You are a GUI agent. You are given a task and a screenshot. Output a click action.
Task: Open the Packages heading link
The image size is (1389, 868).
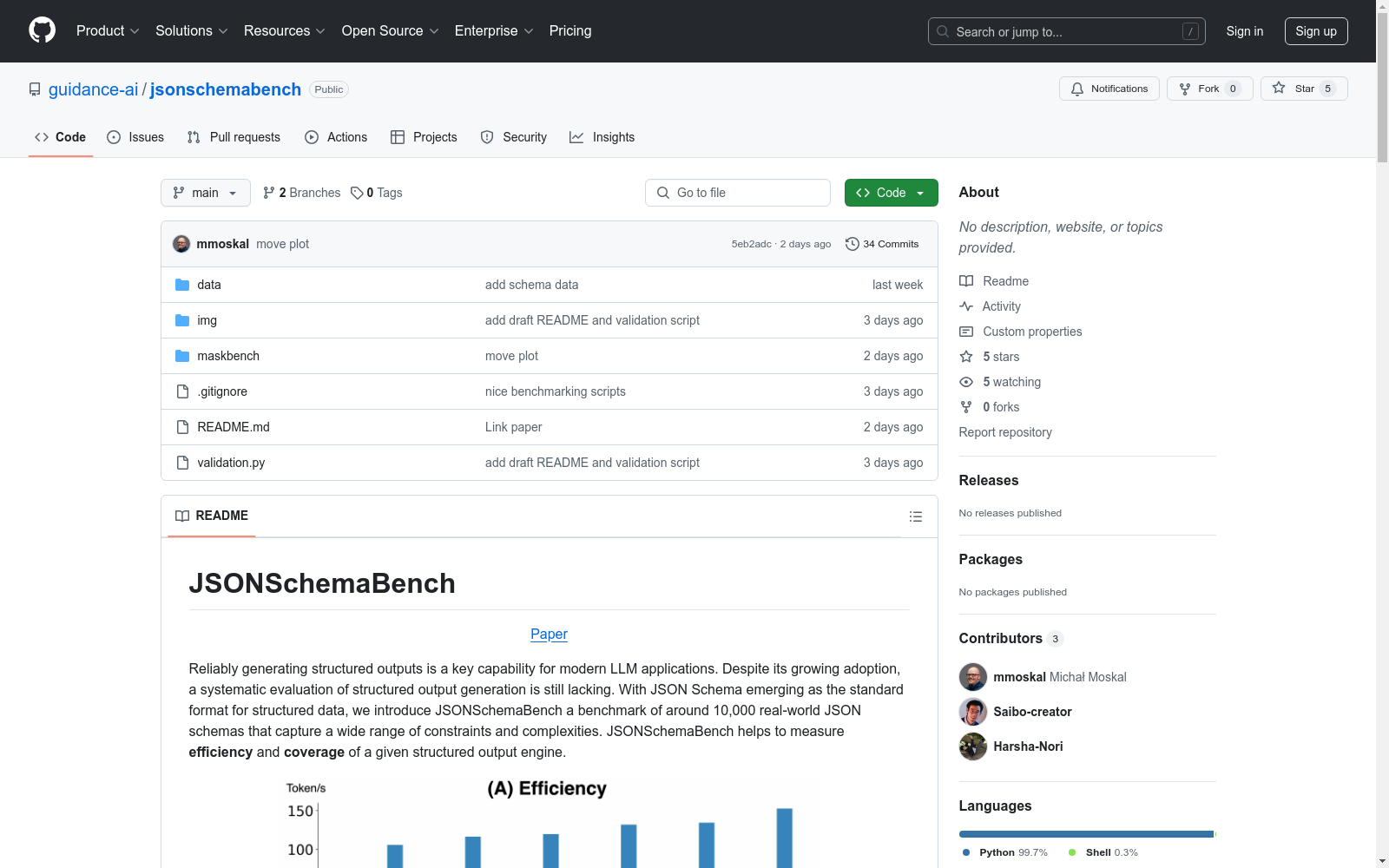click(991, 560)
